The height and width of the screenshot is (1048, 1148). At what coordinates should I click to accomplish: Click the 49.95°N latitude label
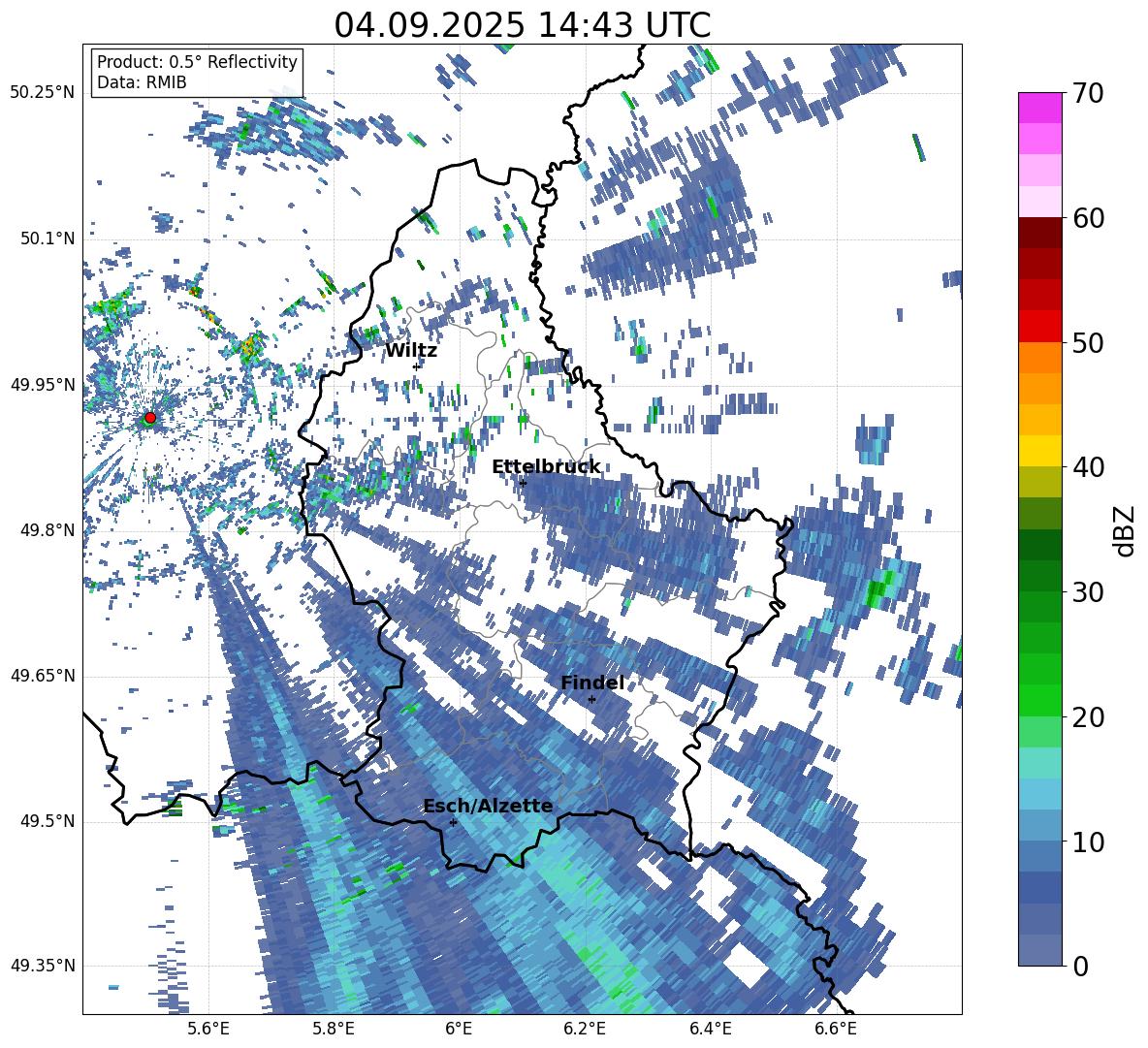pos(43,385)
